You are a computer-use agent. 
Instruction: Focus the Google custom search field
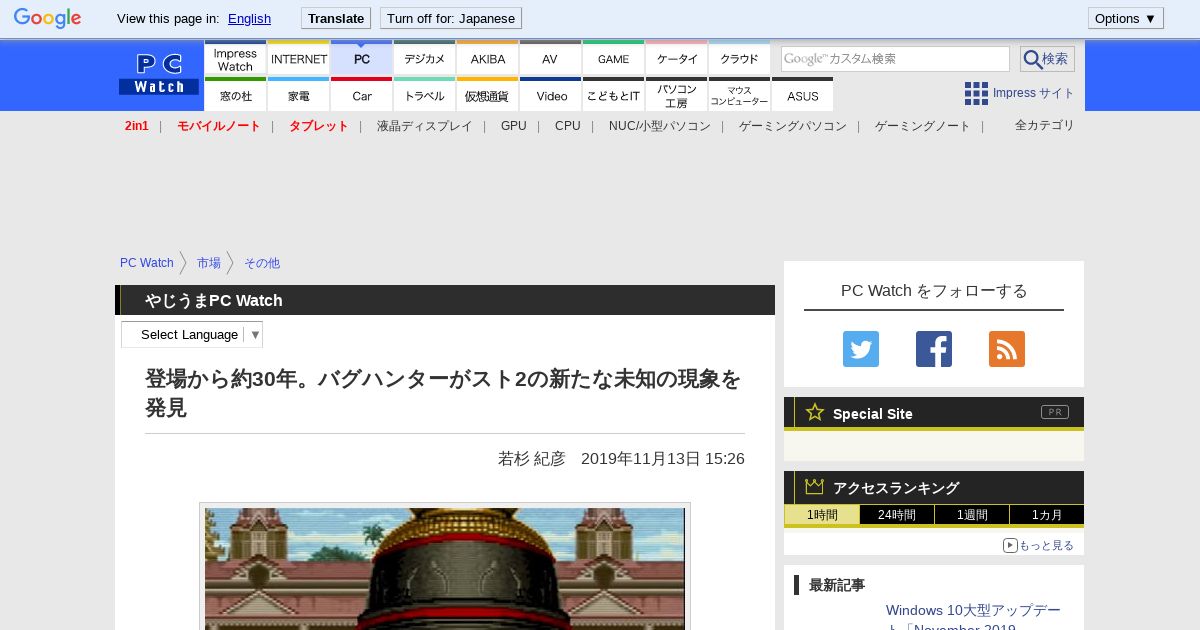tap(895, 59)
